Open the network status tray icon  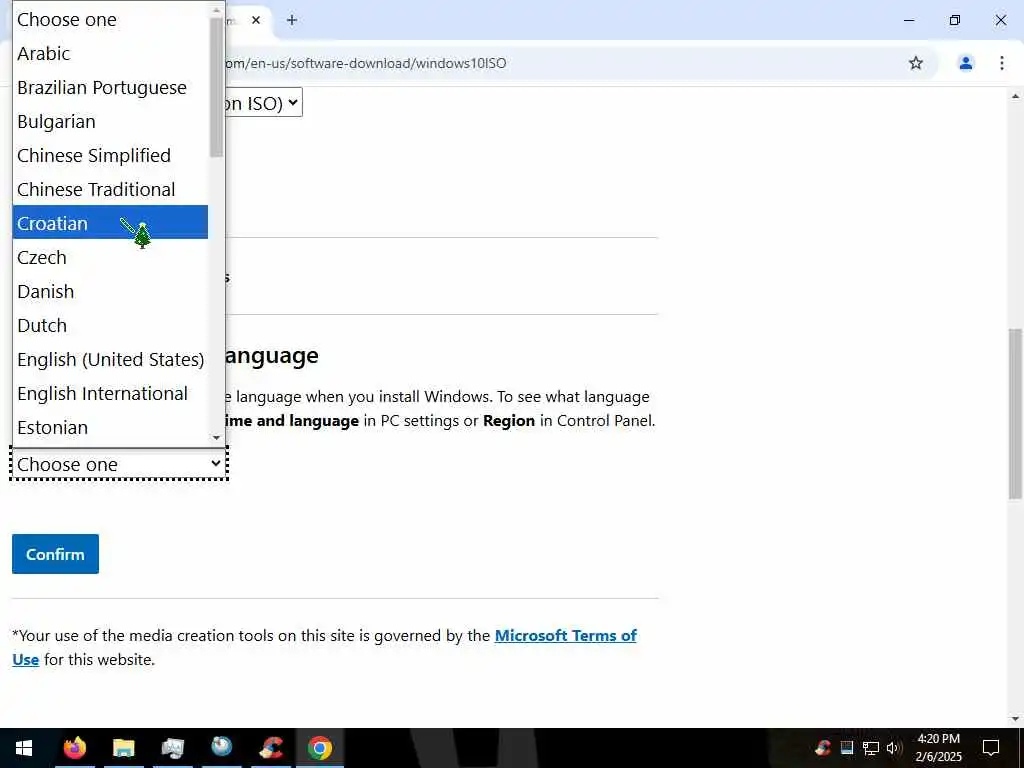[871, 748]
